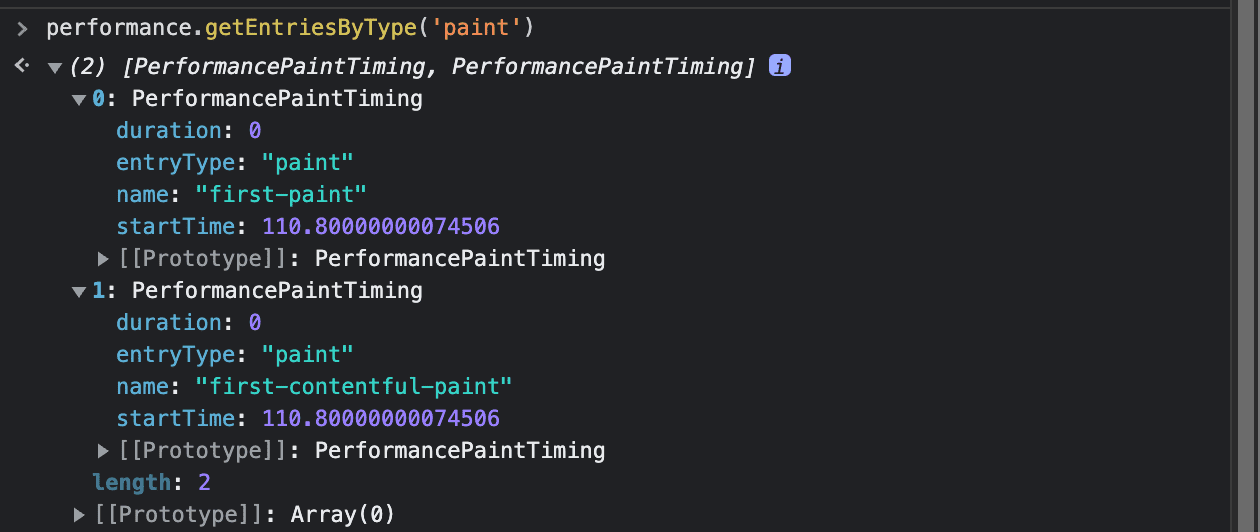Click the length: 2 property
Viewport: 1260px width, 532px height.
150,483
